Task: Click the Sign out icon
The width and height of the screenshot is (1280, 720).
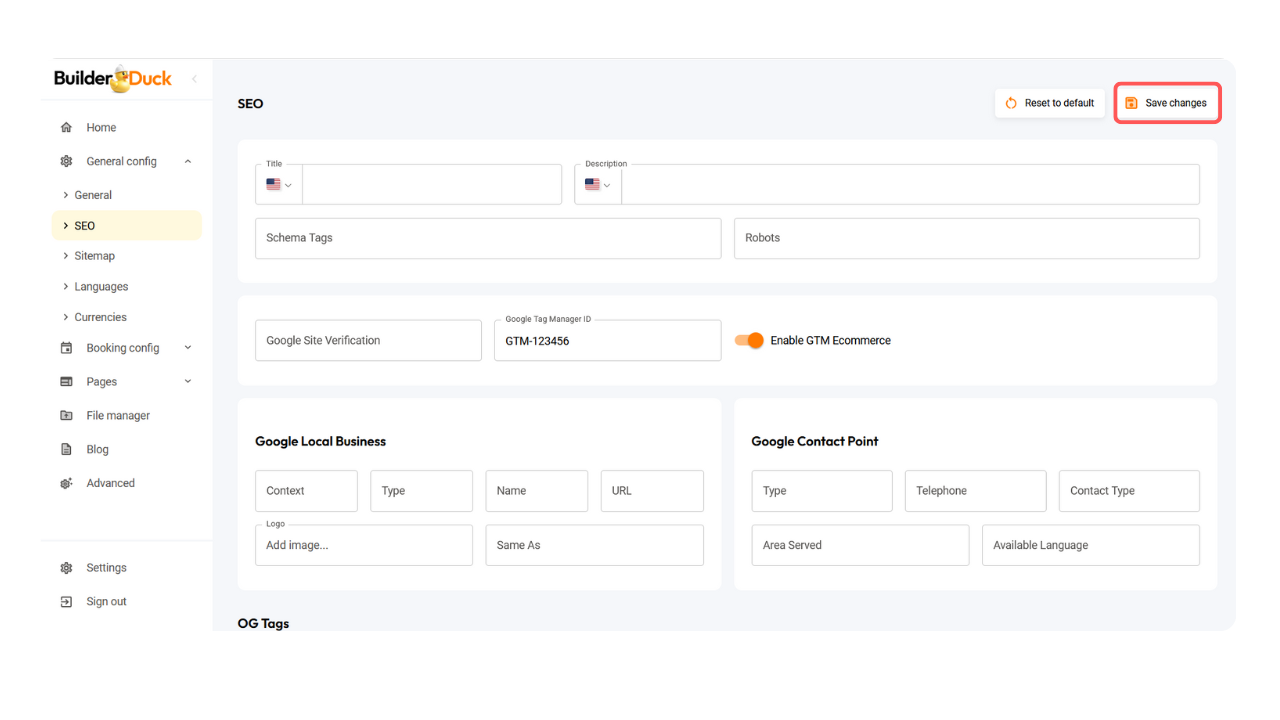Action: [66, 602]
